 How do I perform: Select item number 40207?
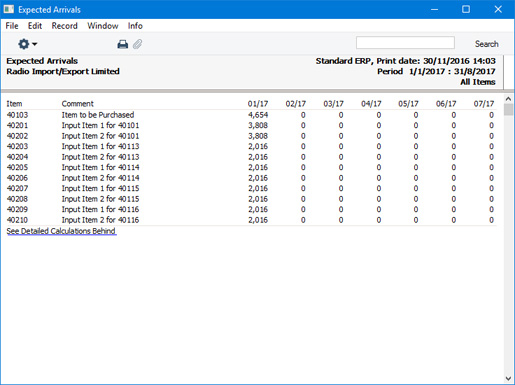point(17,188)
